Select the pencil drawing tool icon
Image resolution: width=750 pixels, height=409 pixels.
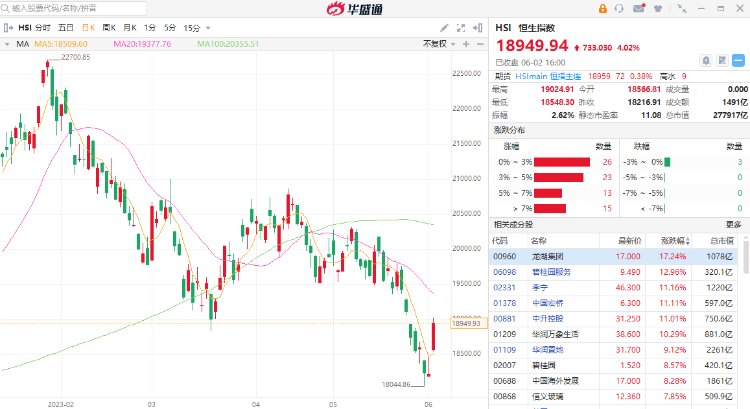(444, 28)
